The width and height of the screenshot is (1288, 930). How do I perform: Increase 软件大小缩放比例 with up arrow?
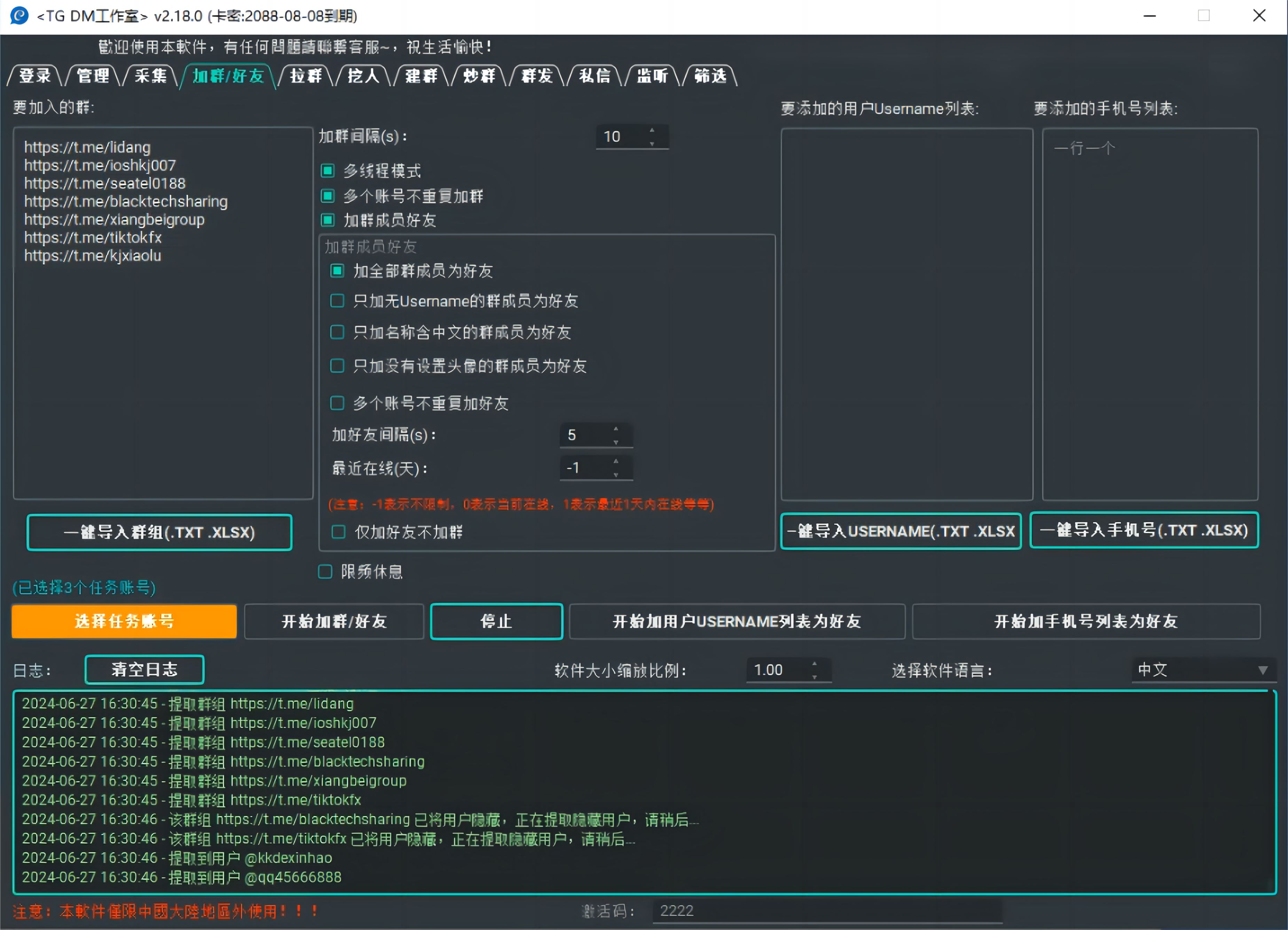pos(815,663)
